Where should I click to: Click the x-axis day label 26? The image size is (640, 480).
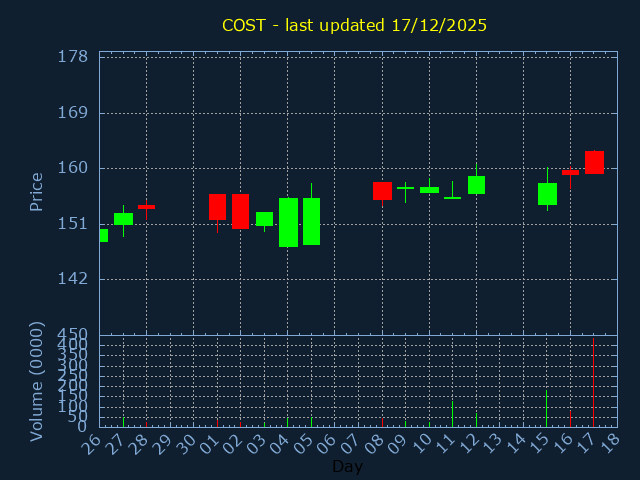point(91,444)
